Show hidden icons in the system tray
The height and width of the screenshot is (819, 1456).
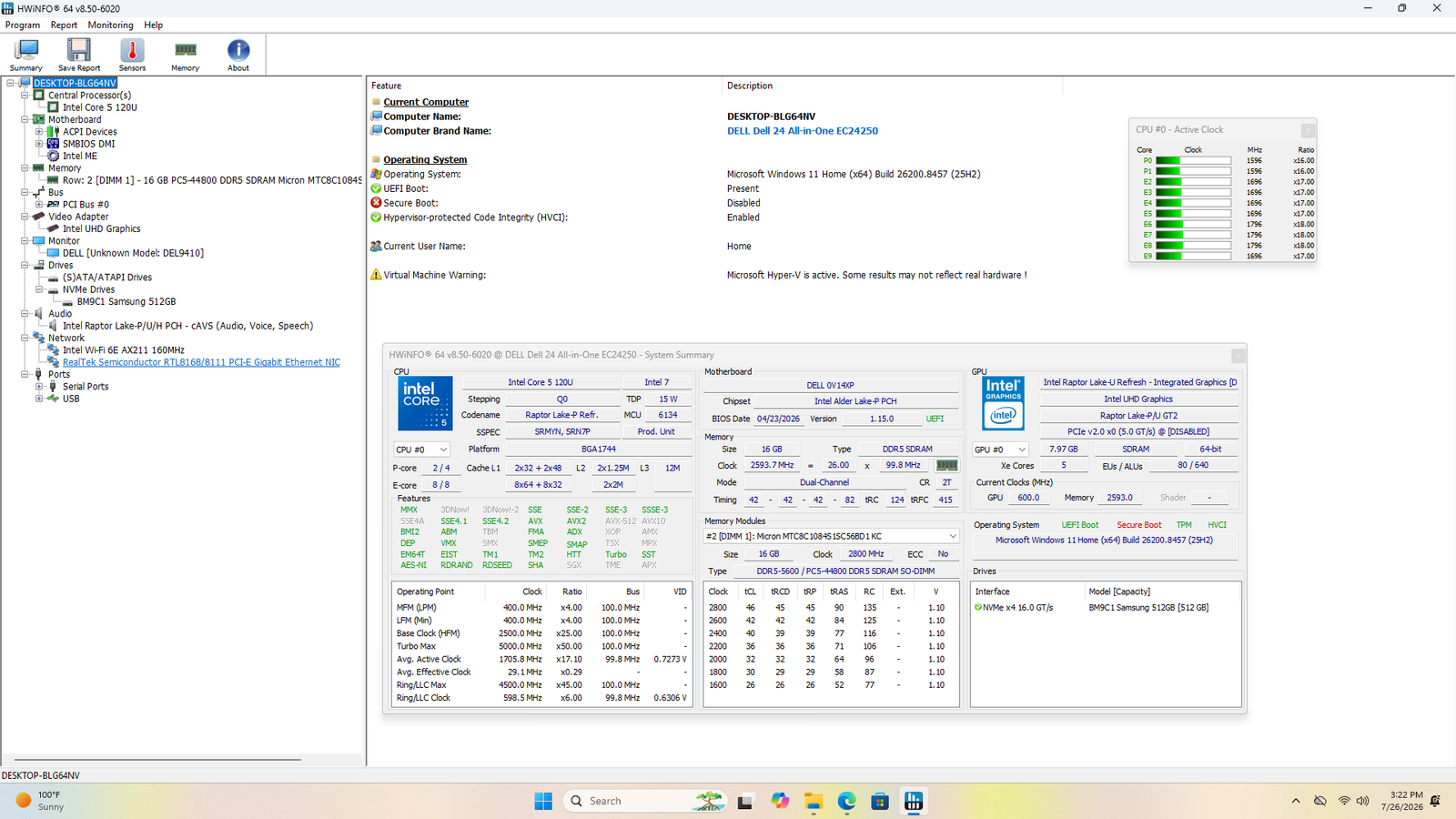point(1296,801)
